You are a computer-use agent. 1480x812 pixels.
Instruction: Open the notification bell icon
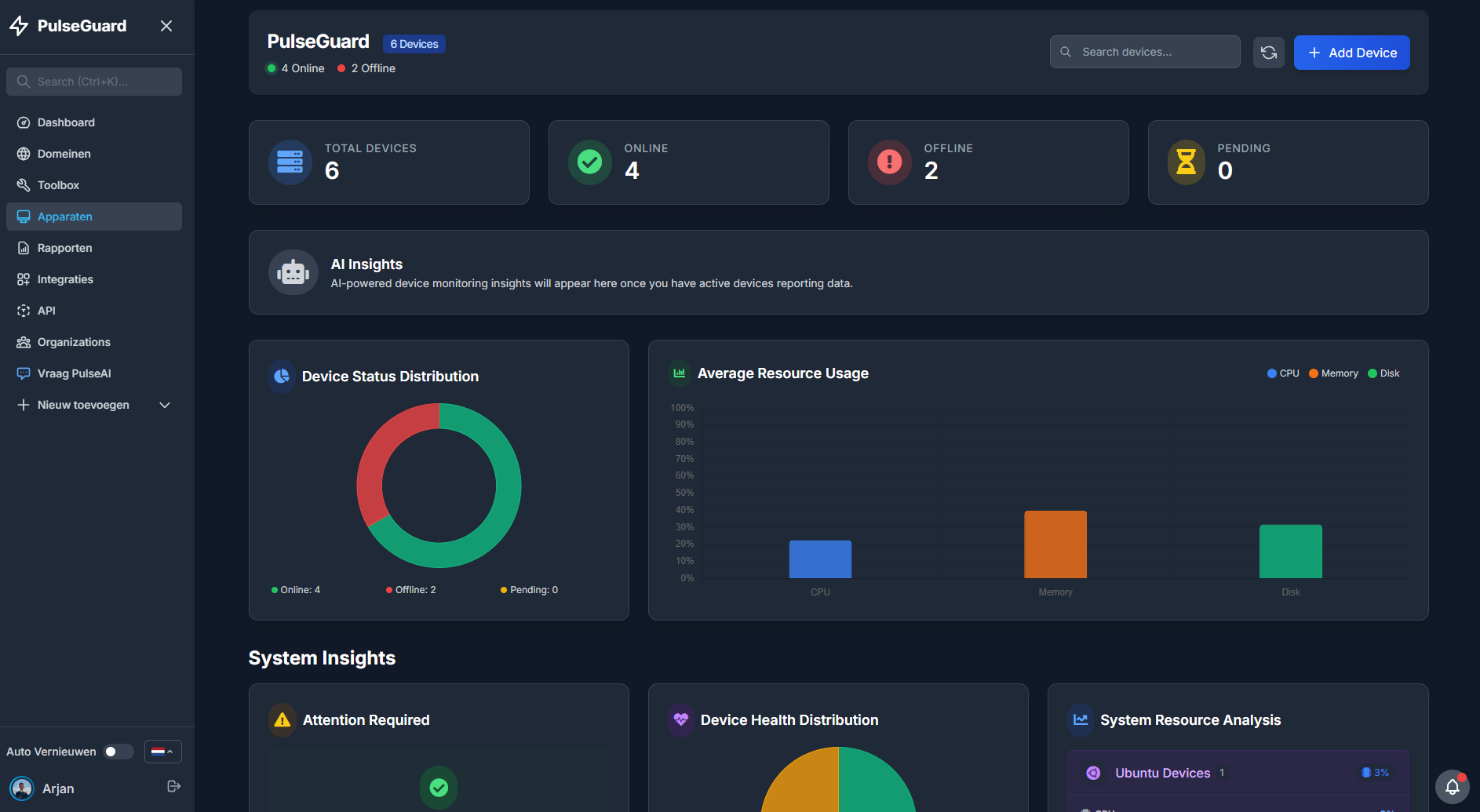point(1451,787)
